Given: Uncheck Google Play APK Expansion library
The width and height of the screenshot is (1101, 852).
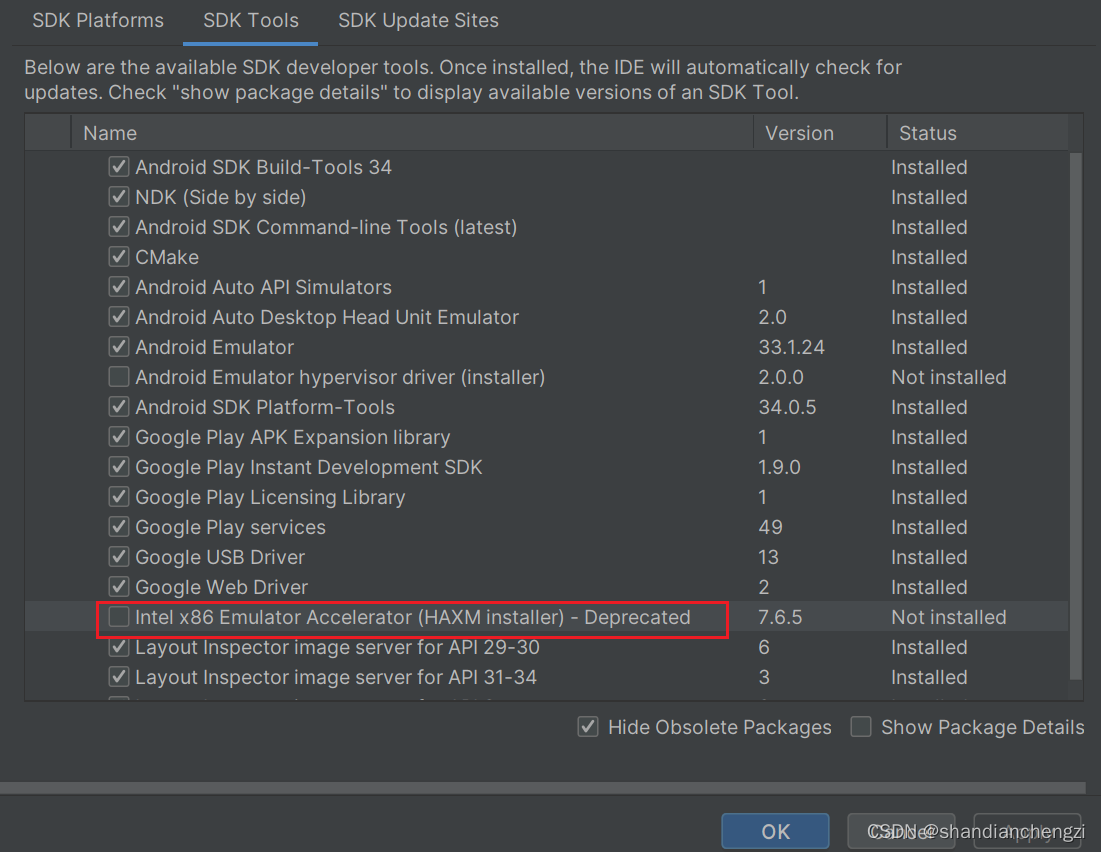Looking at the screenshot, I should (119, 437).
